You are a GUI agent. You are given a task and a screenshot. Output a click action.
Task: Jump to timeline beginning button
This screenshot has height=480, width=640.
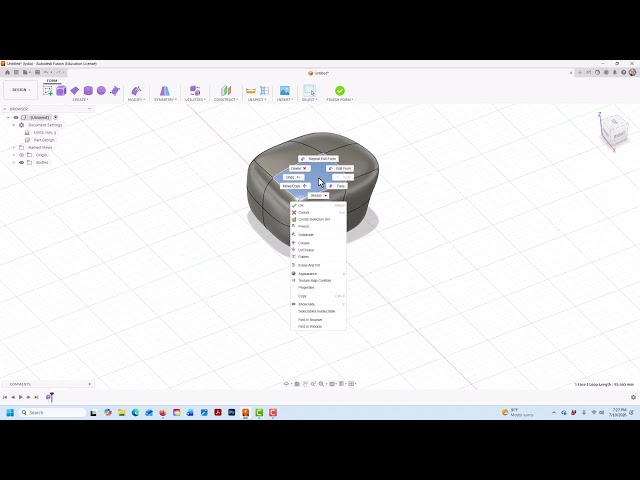(x=5, y=397)
